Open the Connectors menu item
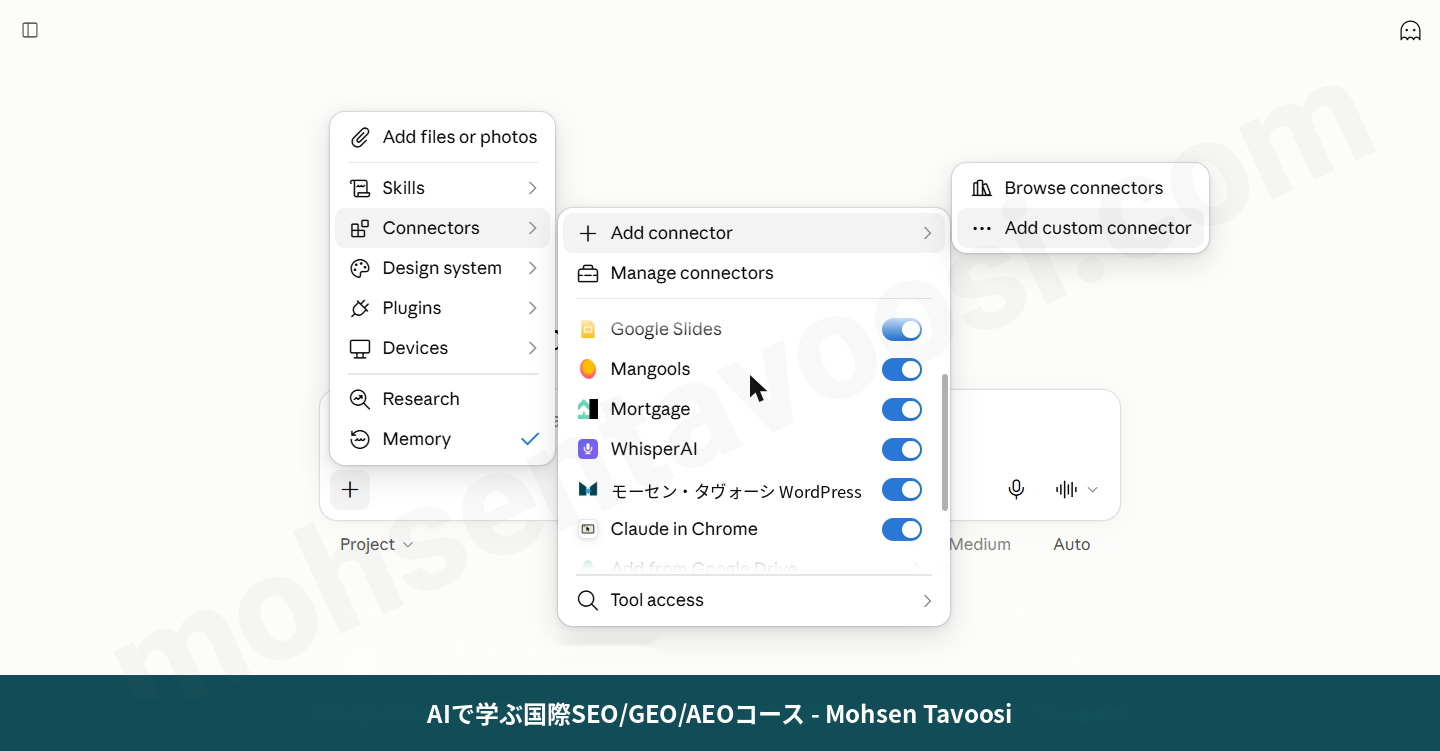 click(x=443, y=228)
